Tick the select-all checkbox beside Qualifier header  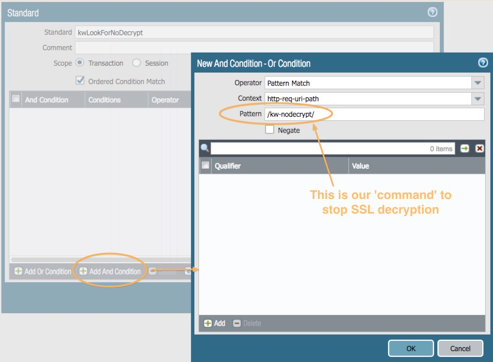205,165
